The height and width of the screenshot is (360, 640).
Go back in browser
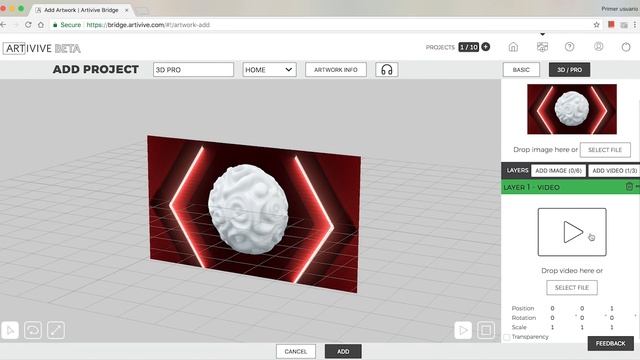pyautogui.click(x=3, y=25)
